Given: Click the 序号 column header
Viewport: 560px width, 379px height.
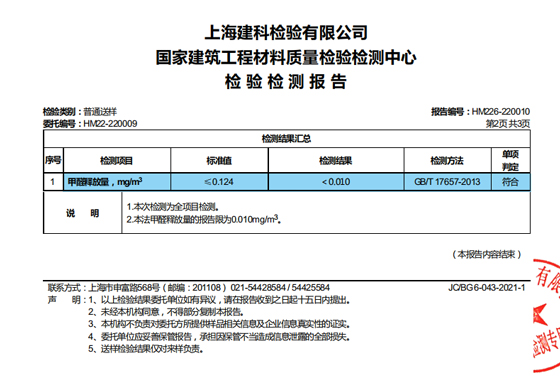Looking at the screenshot, I should click(53, 160).
